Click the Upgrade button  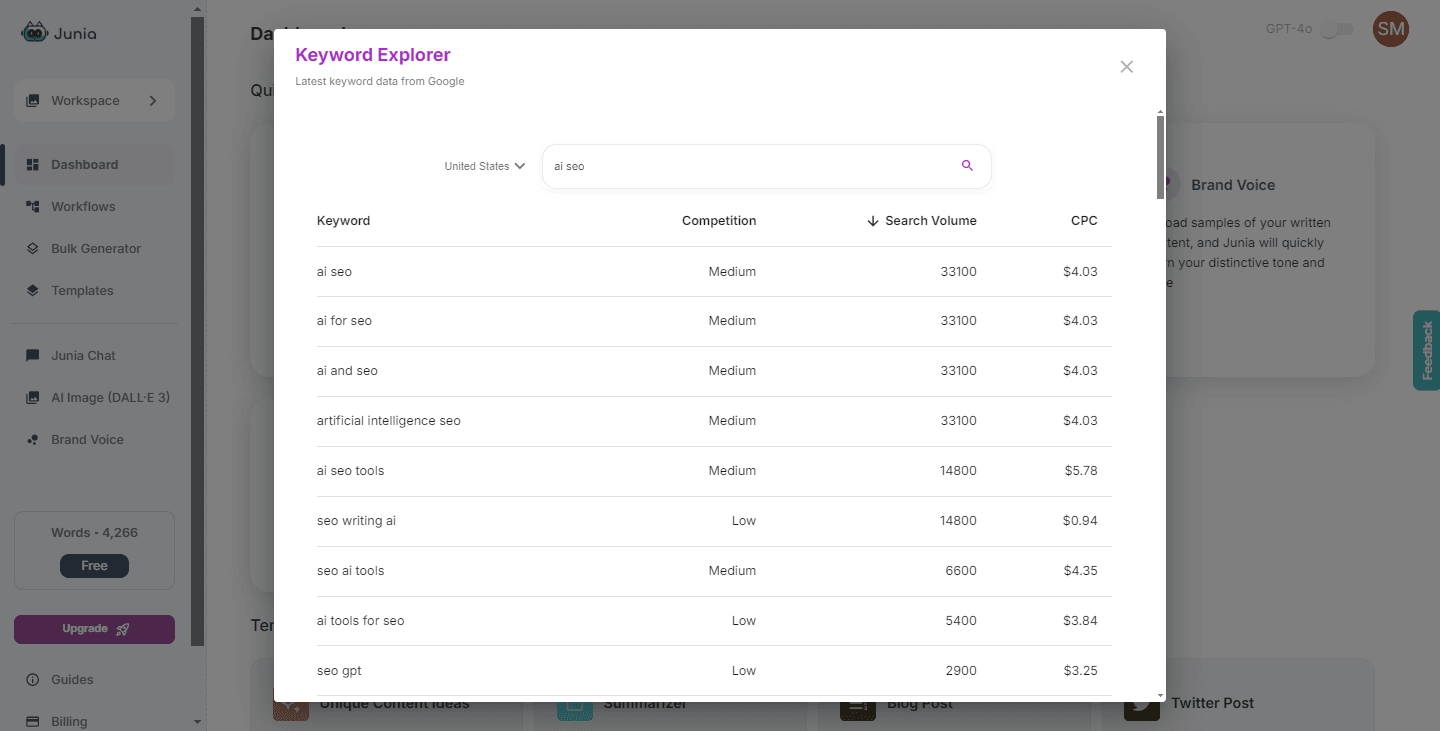click(94, 629)
